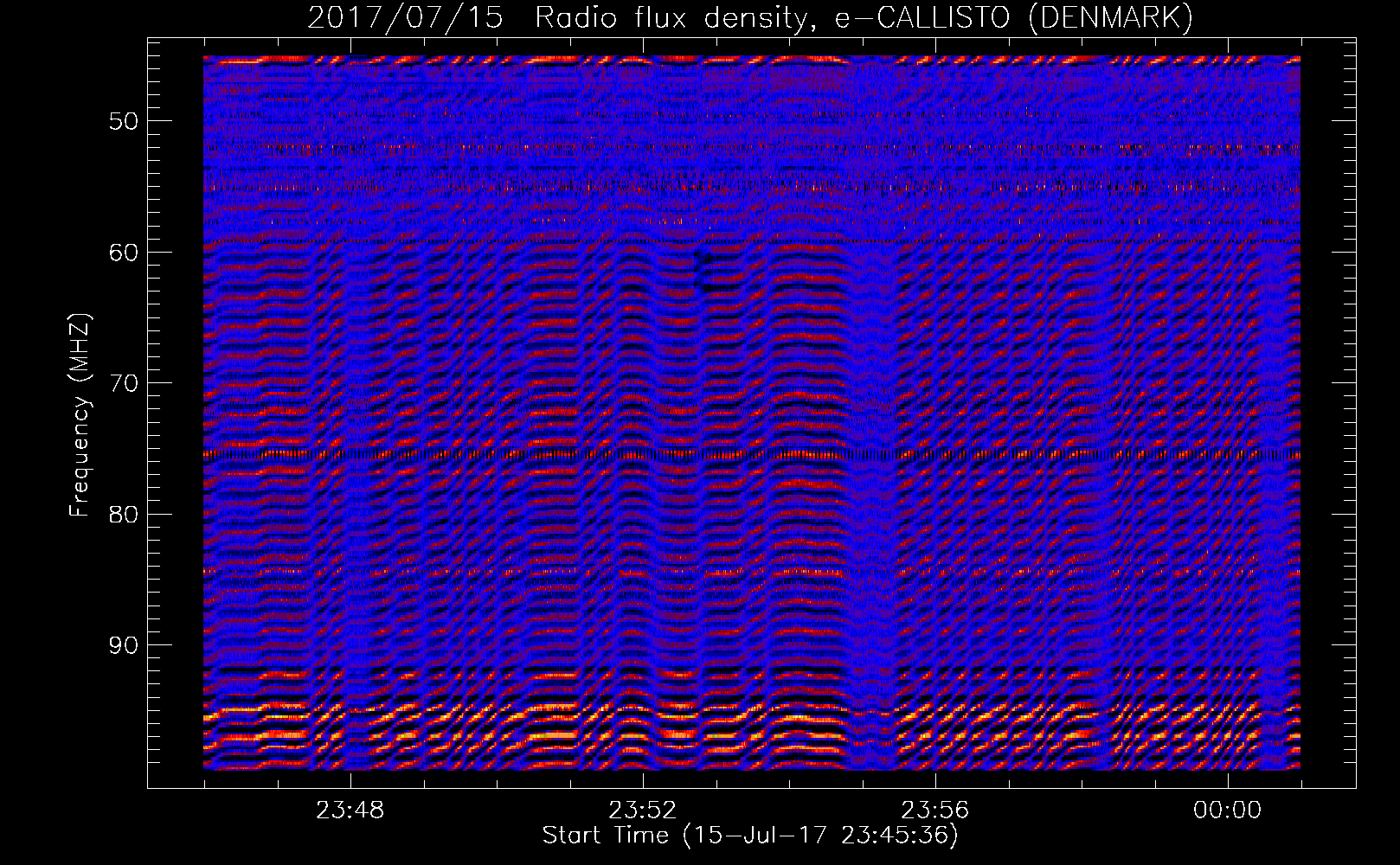This screenshot has width=1400, height=865.
Task: Click the 60 MHz frequency tick label
Action: pyautogui.click(x=124, y=253)
